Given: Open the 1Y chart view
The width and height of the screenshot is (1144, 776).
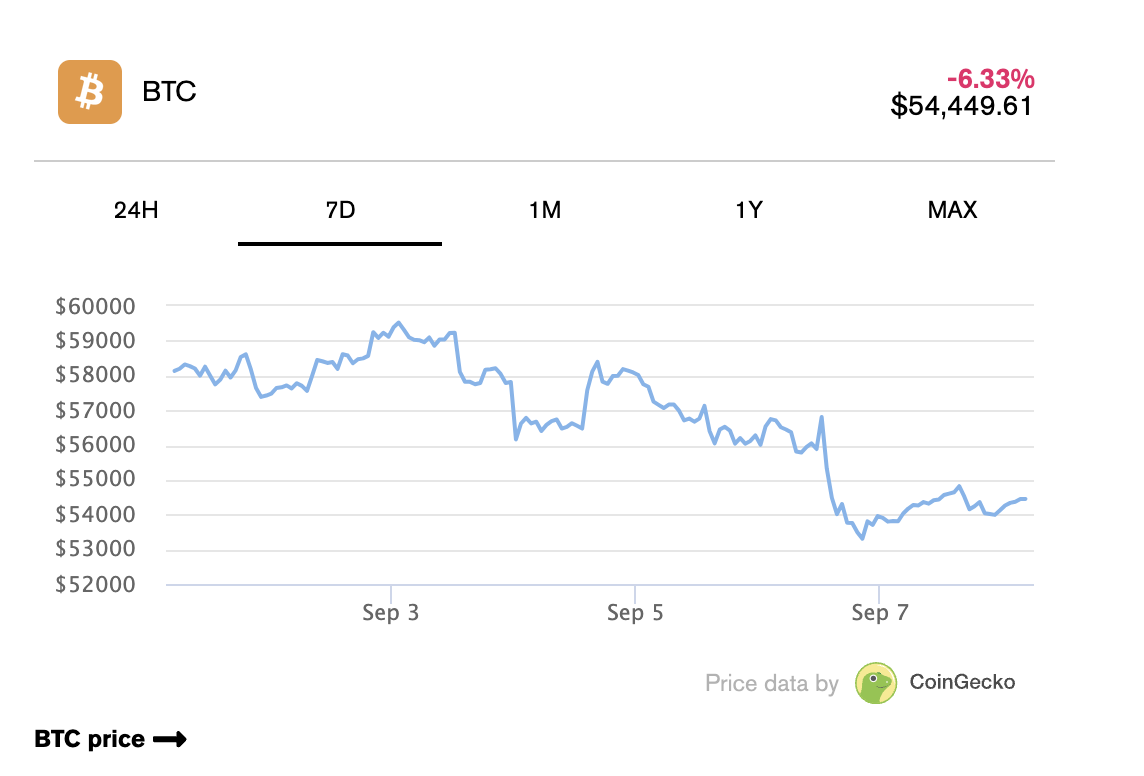Looking at the screenshot, I should (x=749, y=210).
